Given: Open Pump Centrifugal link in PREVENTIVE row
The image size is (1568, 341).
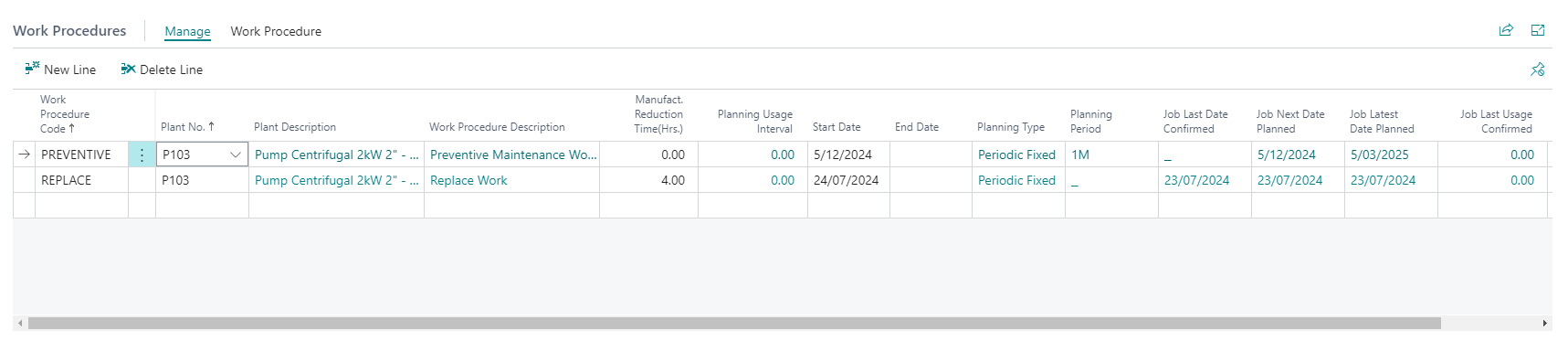Looking at the screenshot, I should (336, 155).
